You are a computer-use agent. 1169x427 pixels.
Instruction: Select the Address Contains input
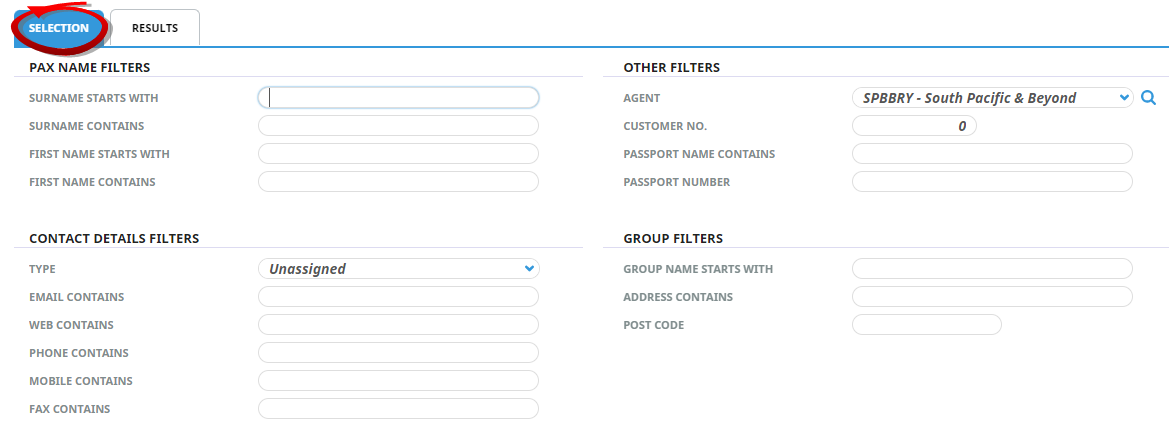[x=991, y=297]
